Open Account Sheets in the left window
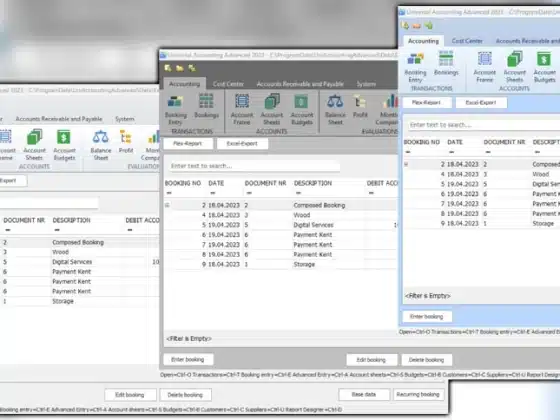This screenshot has height=420, width=560. [x=34, y=145]
